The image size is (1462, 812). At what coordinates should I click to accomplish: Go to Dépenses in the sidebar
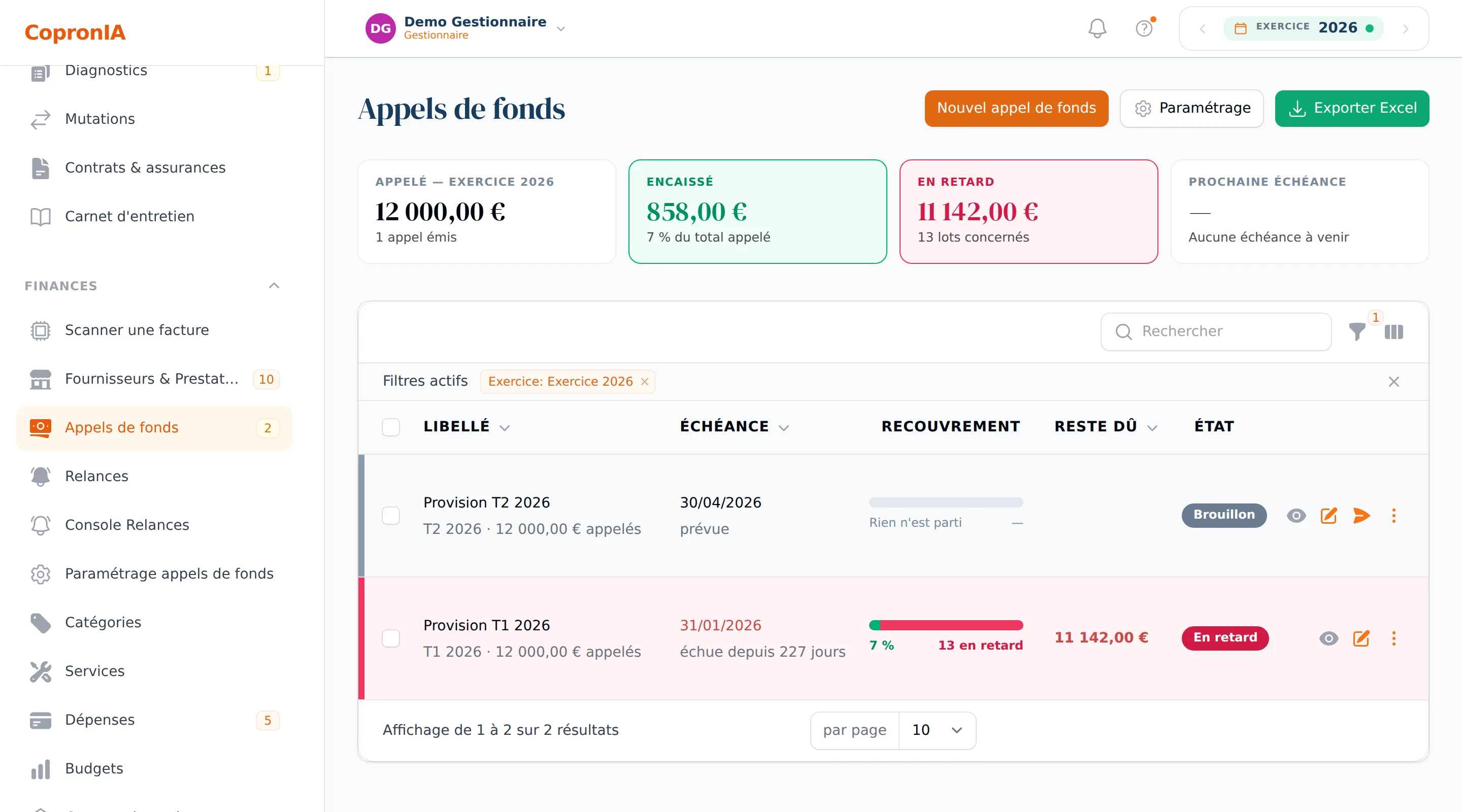[x=154, y=720]
